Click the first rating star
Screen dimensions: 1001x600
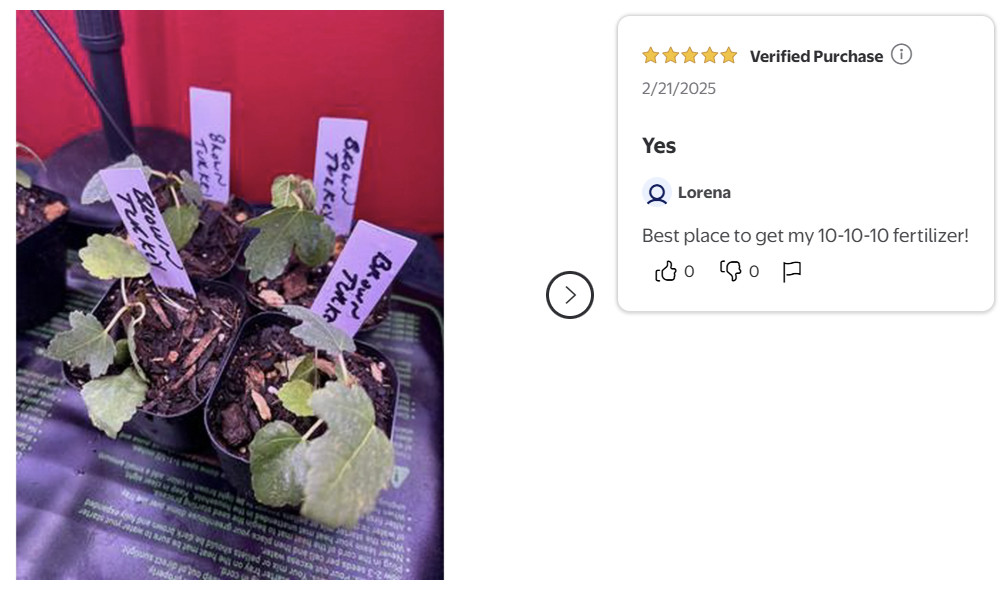(x=651, y=56)
